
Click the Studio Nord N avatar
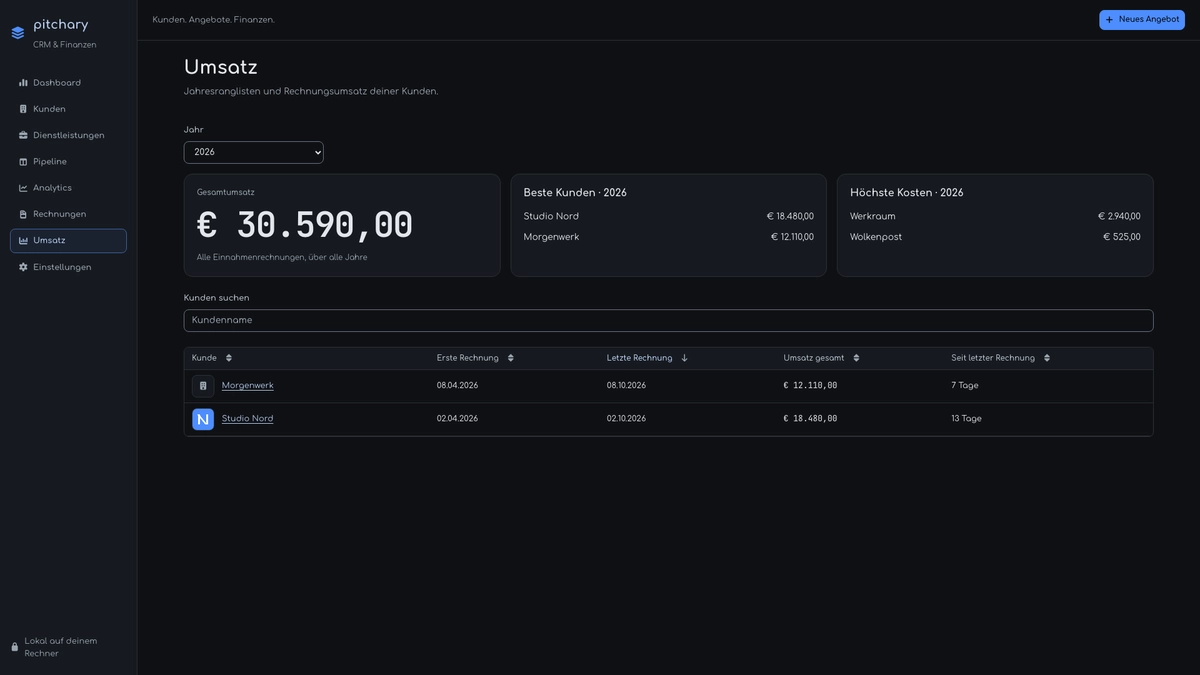coord(203,419)
